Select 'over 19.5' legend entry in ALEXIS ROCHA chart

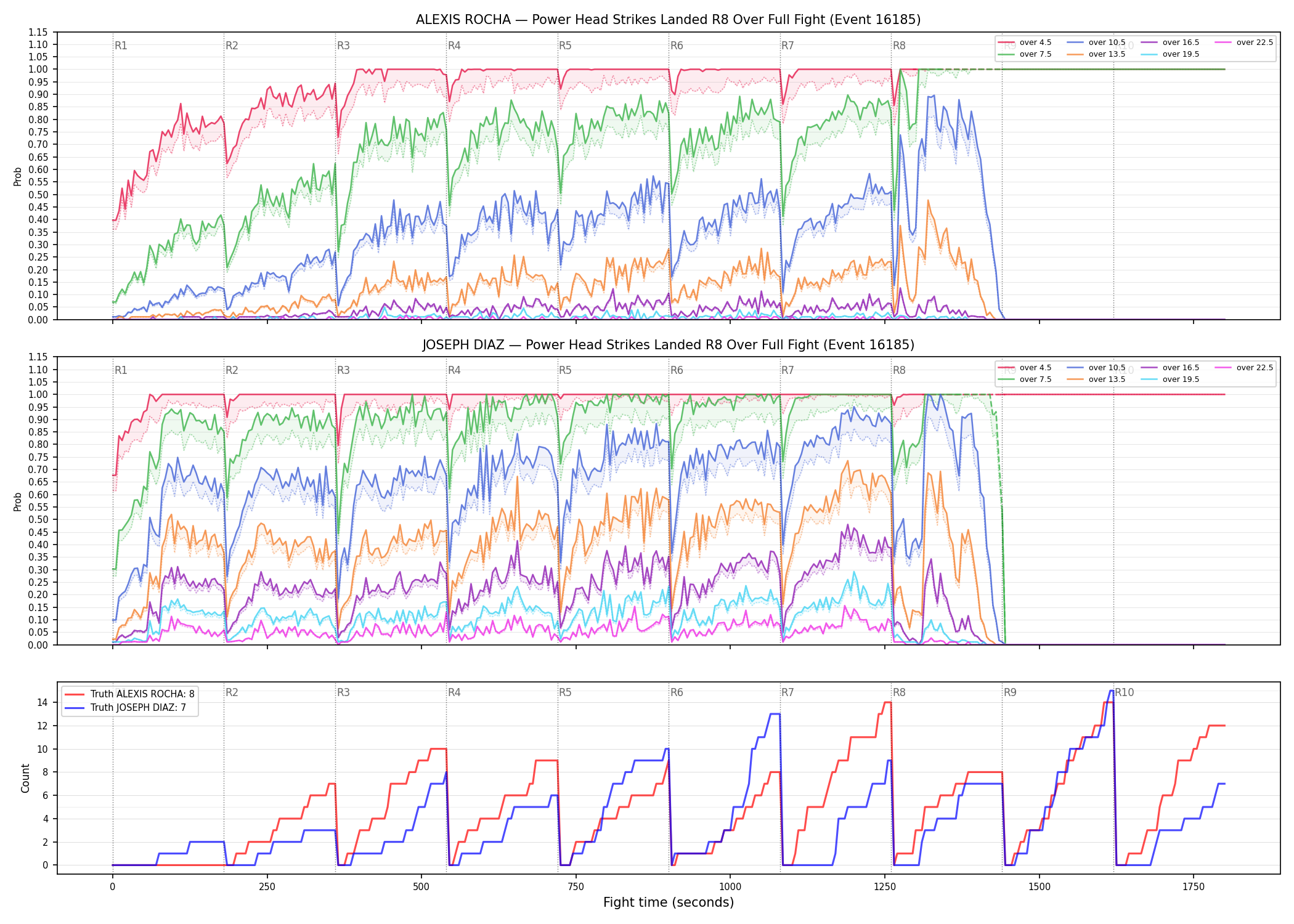click(x=1170, y=54)
